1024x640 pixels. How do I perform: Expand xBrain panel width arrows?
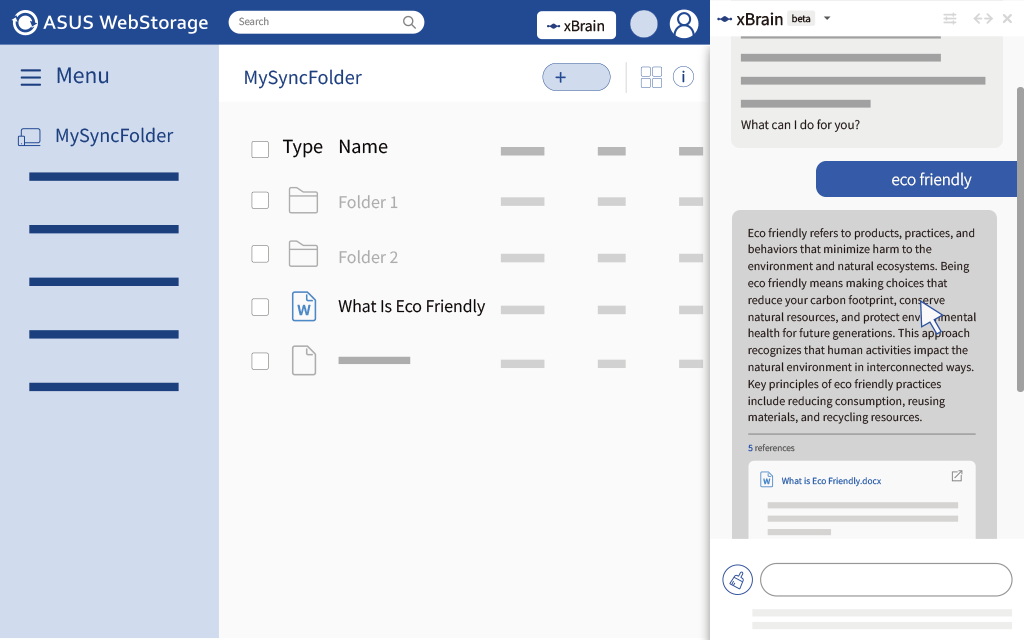[983, 19]
